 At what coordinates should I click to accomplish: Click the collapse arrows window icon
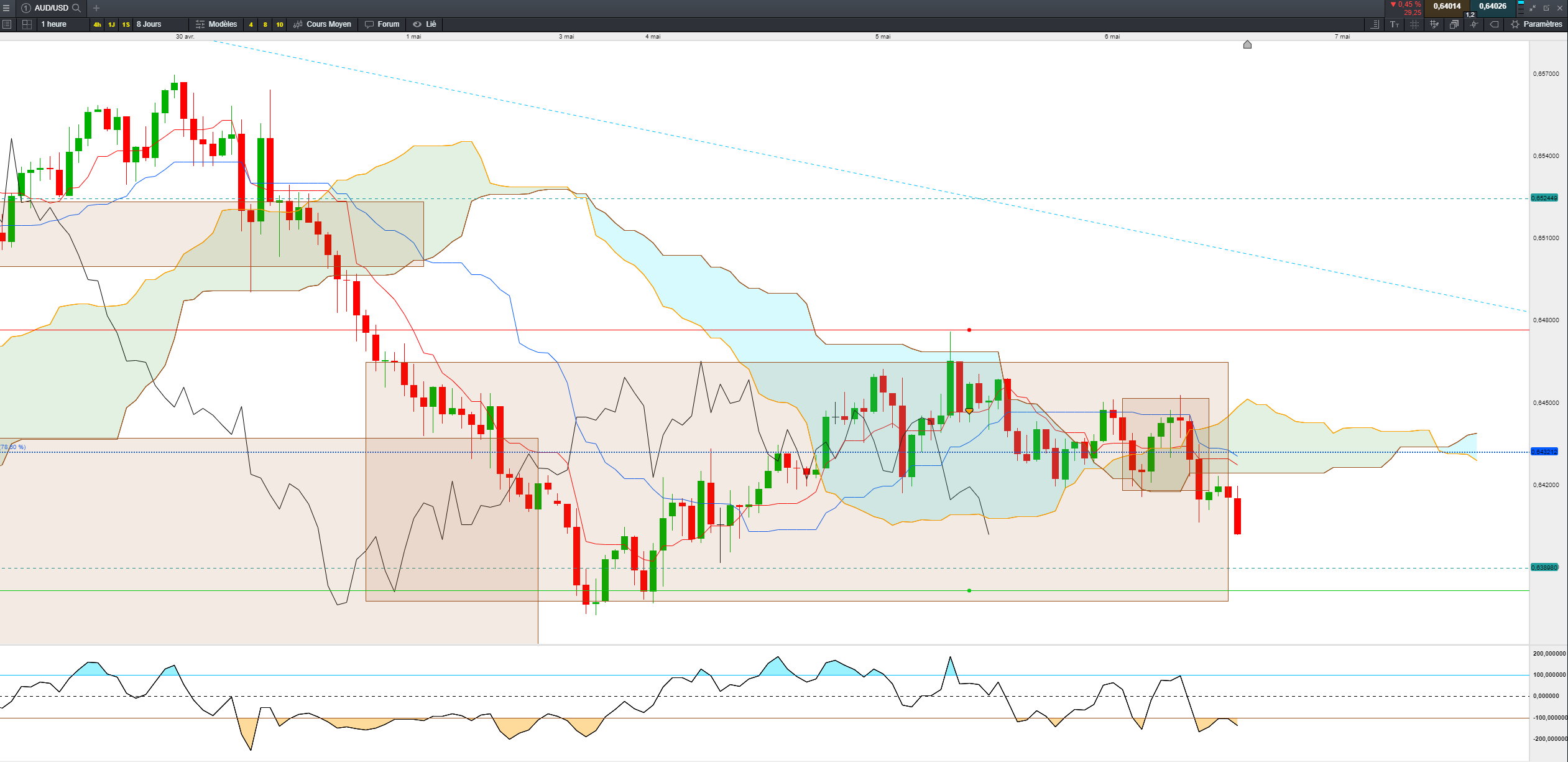click(x=1533, y=8)
